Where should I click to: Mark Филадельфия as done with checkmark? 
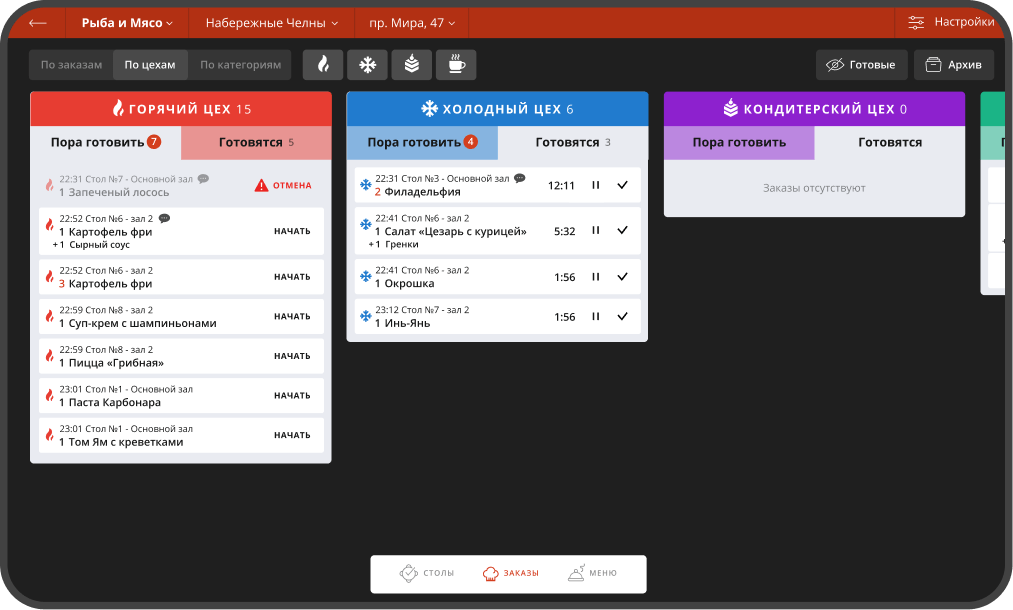[x=622, y=185]
